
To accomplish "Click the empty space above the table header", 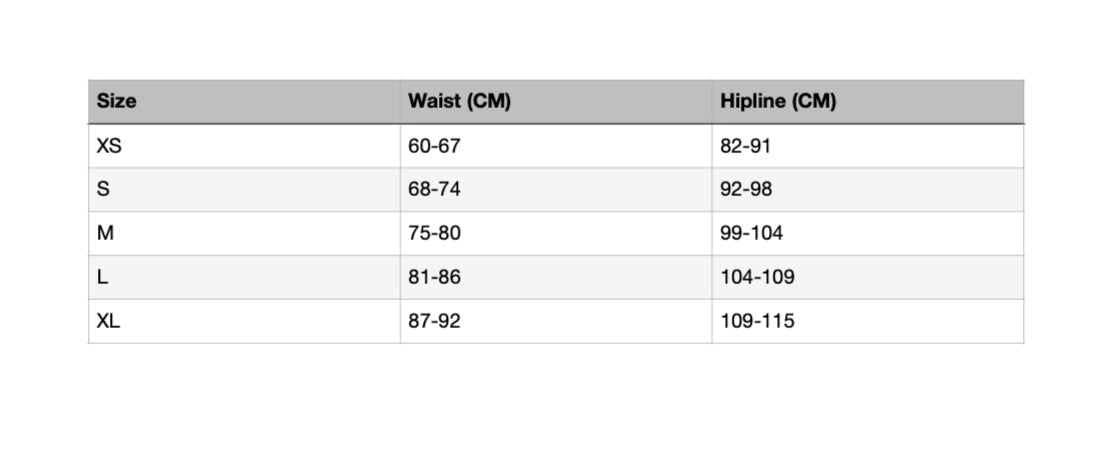I will [x=556, y=40].
